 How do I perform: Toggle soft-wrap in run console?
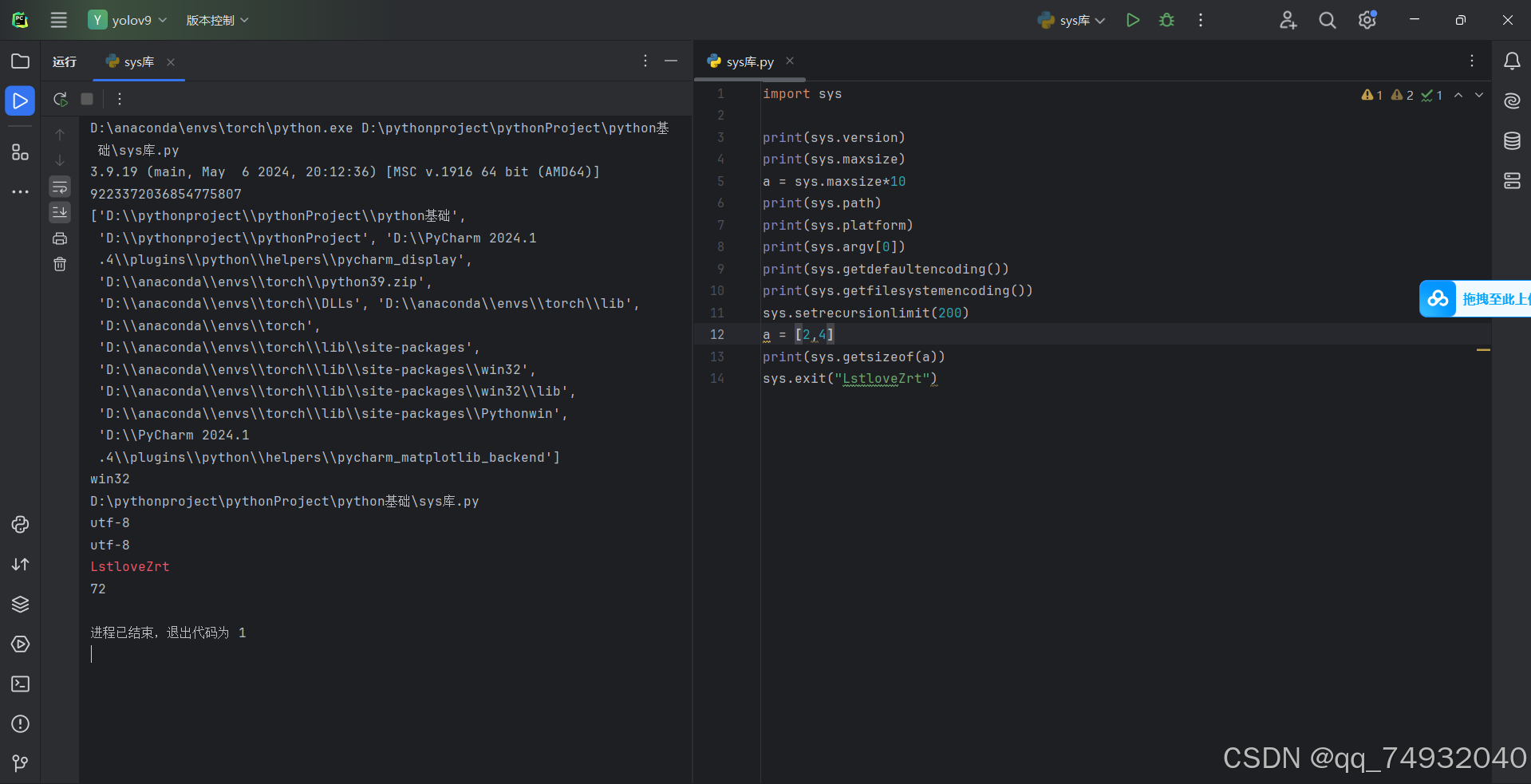click(60, 187)
